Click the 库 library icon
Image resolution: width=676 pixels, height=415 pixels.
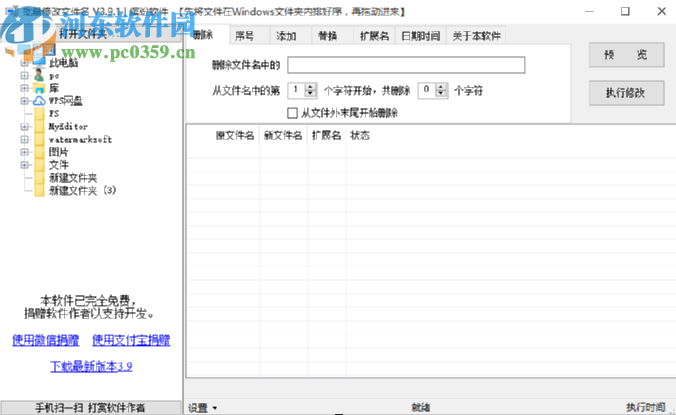point(39,88)
